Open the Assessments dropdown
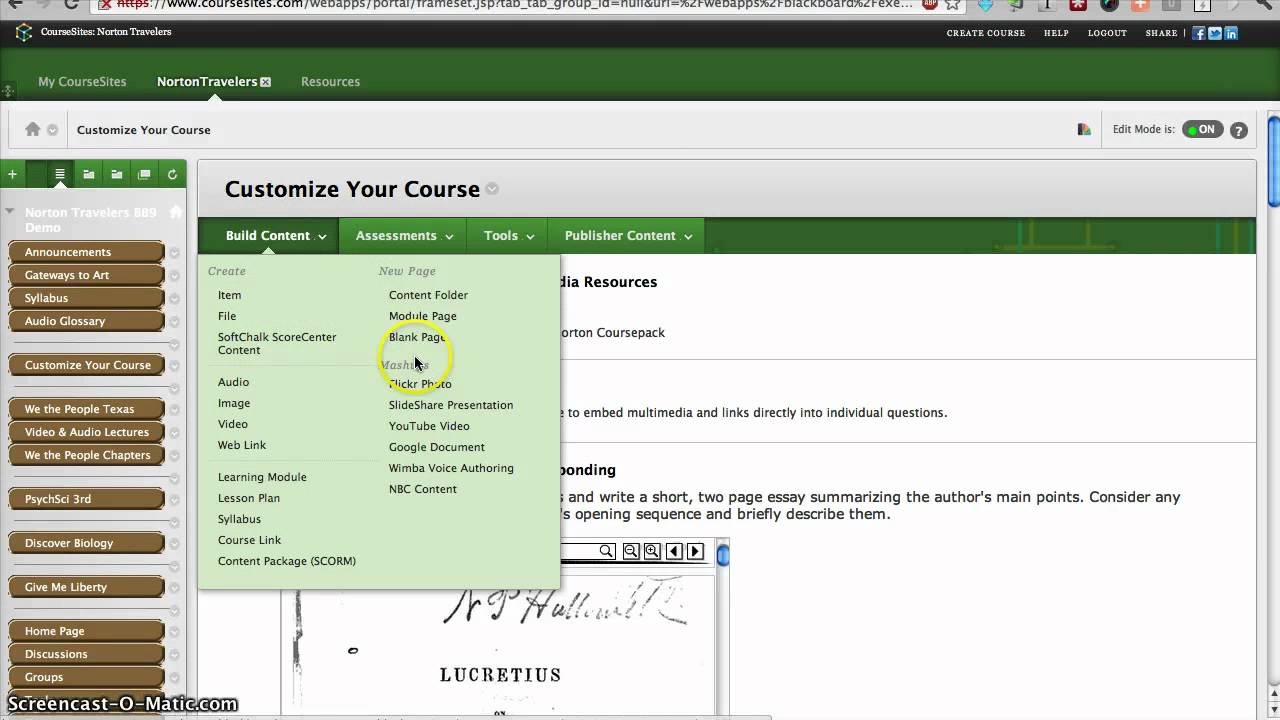The width and height of the screenshot is (1280, 720). [x=404, y=236]
